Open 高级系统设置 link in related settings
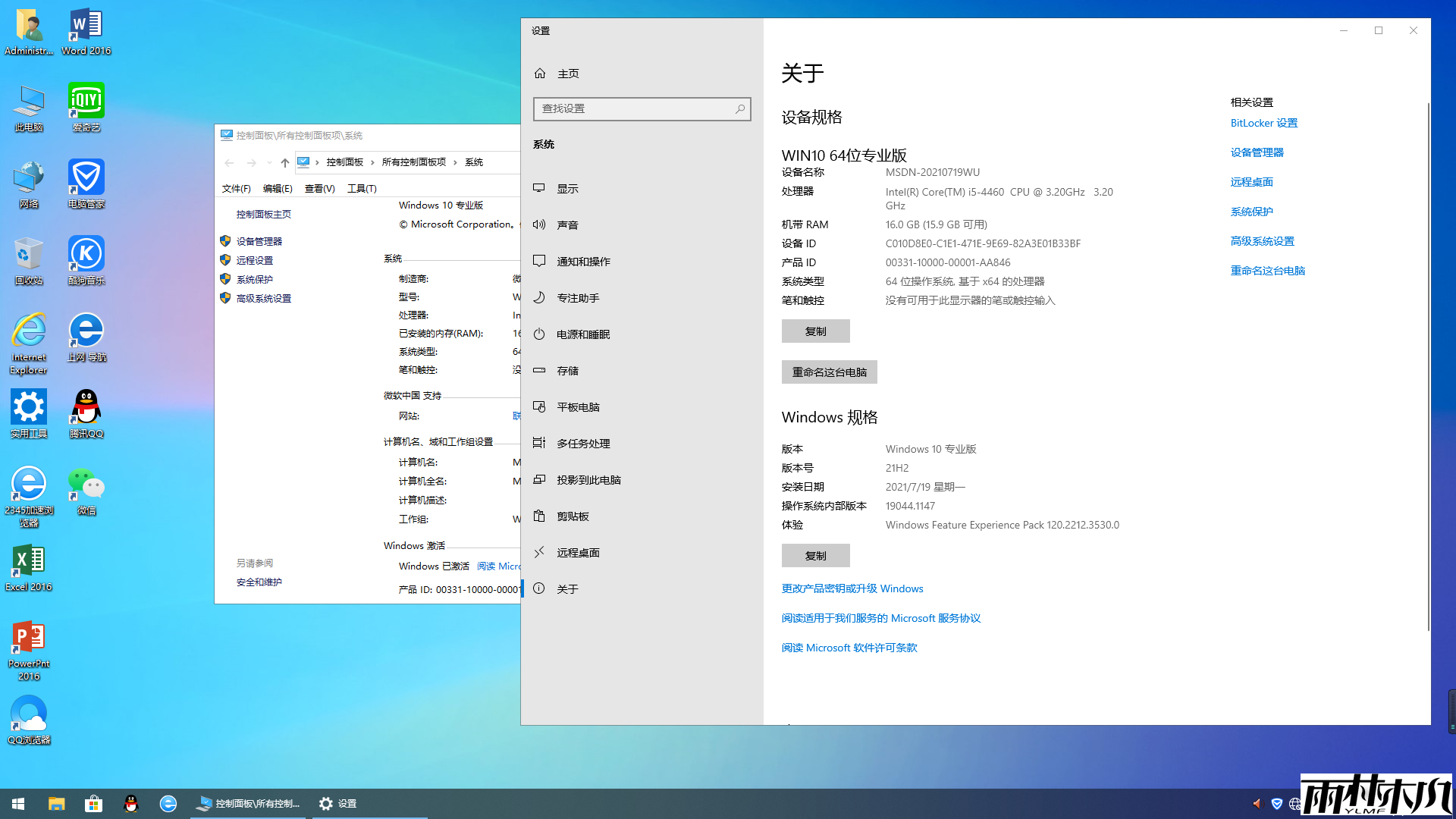The width and height of the screenshot is (1456, 819). [1262, 241]
